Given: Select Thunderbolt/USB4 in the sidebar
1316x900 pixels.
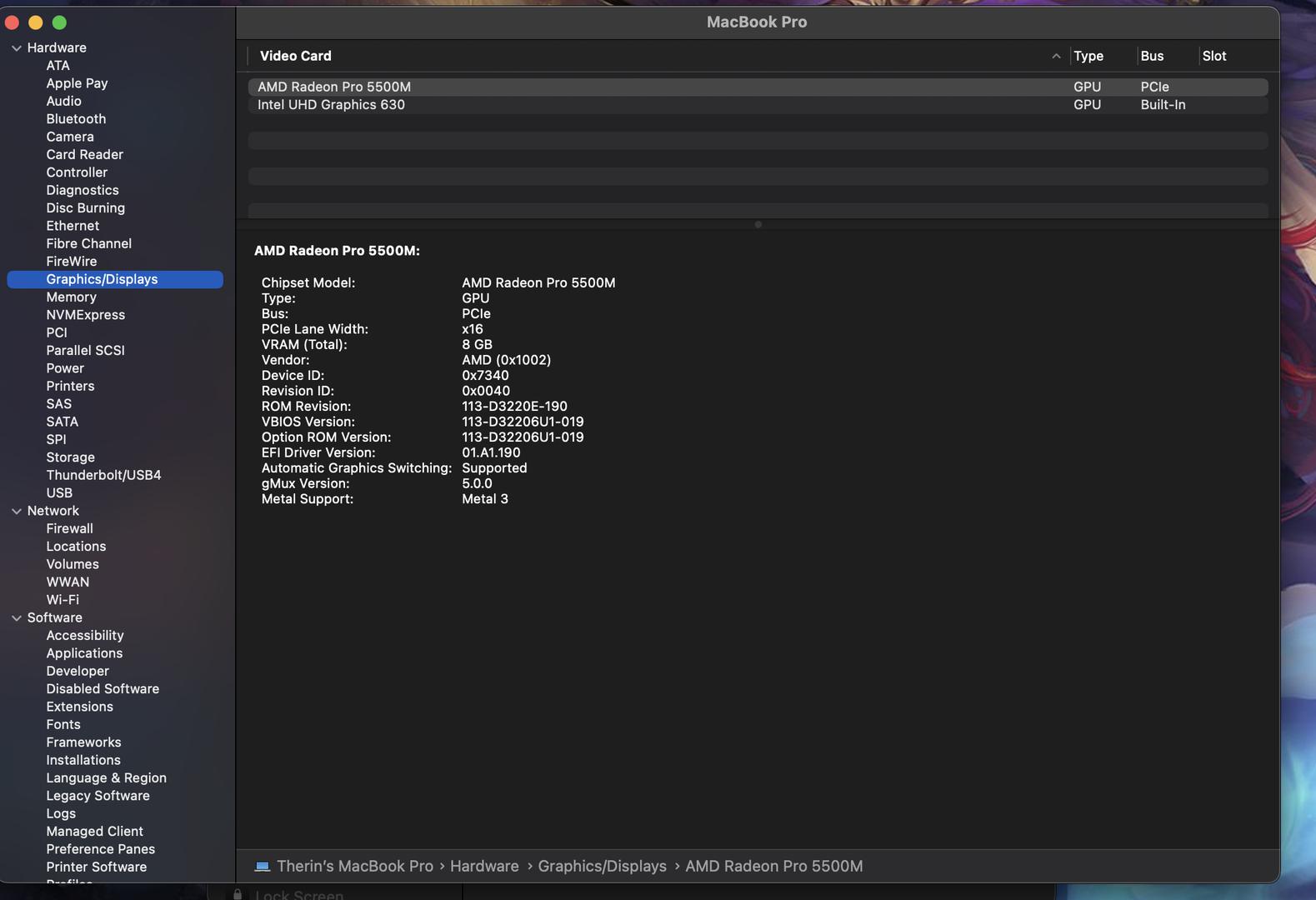Looking at the screenshot, I should click(103, 475).
